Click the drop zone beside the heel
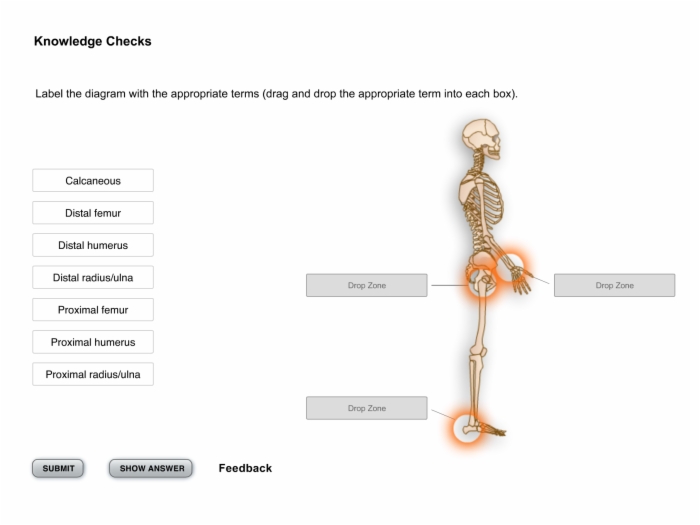This screenshot has width=700, height=525. point(367,408)
